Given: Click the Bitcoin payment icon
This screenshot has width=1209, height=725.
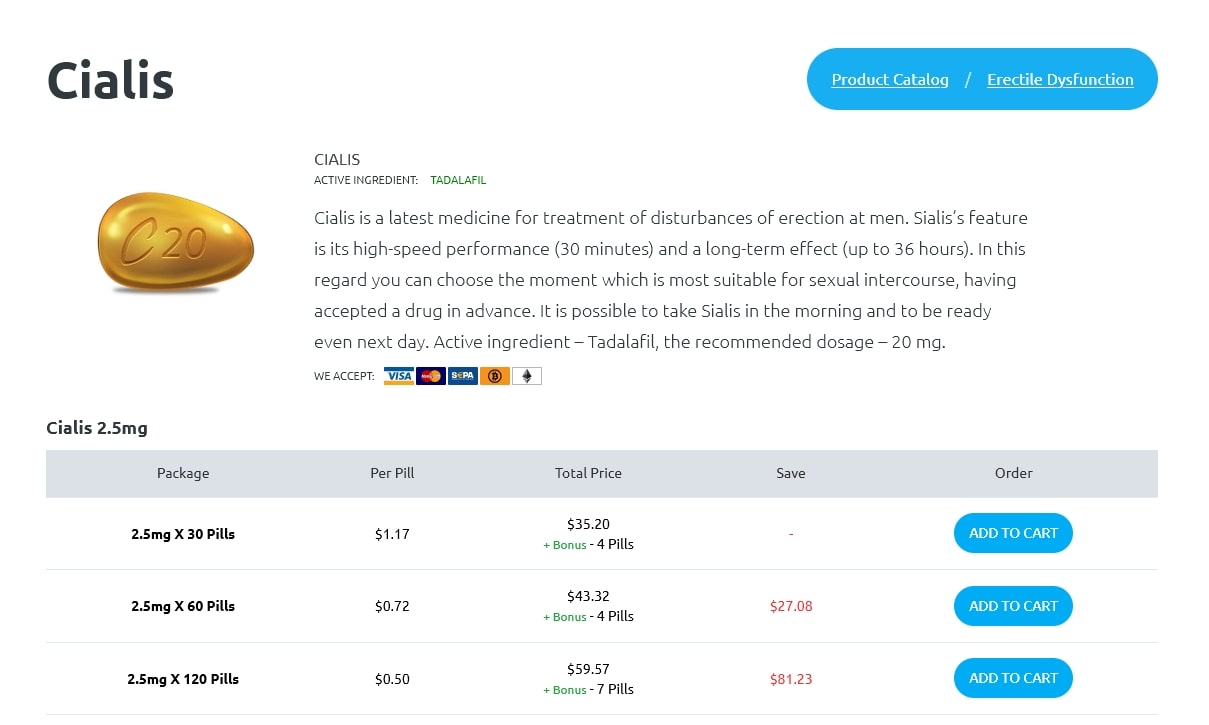Looking at the screenshot, I should pos(495,376).
